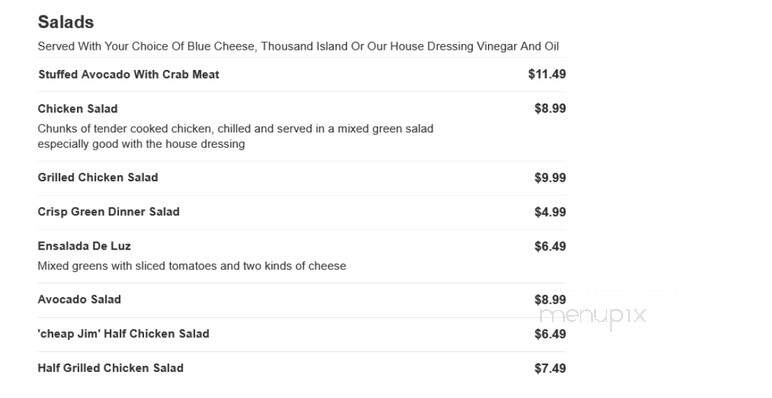Click the $4.99 dinner salad price
772x398 pixels.
550,212
